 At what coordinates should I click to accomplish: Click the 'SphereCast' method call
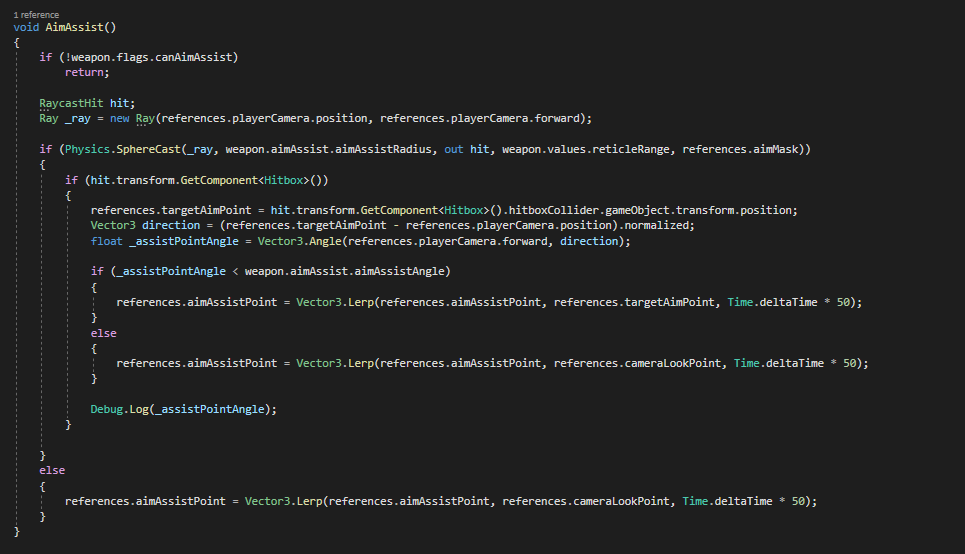[x=148, y=149]
